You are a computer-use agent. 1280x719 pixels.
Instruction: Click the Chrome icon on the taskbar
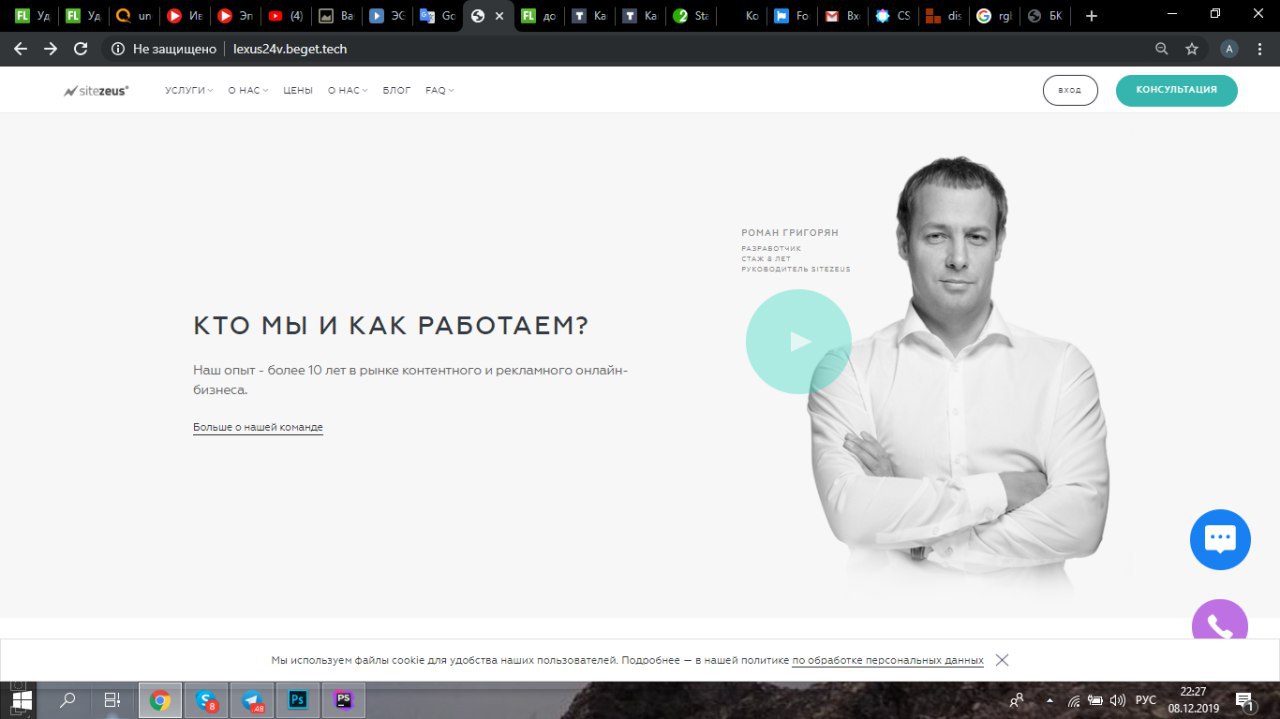tap(160, 700)
